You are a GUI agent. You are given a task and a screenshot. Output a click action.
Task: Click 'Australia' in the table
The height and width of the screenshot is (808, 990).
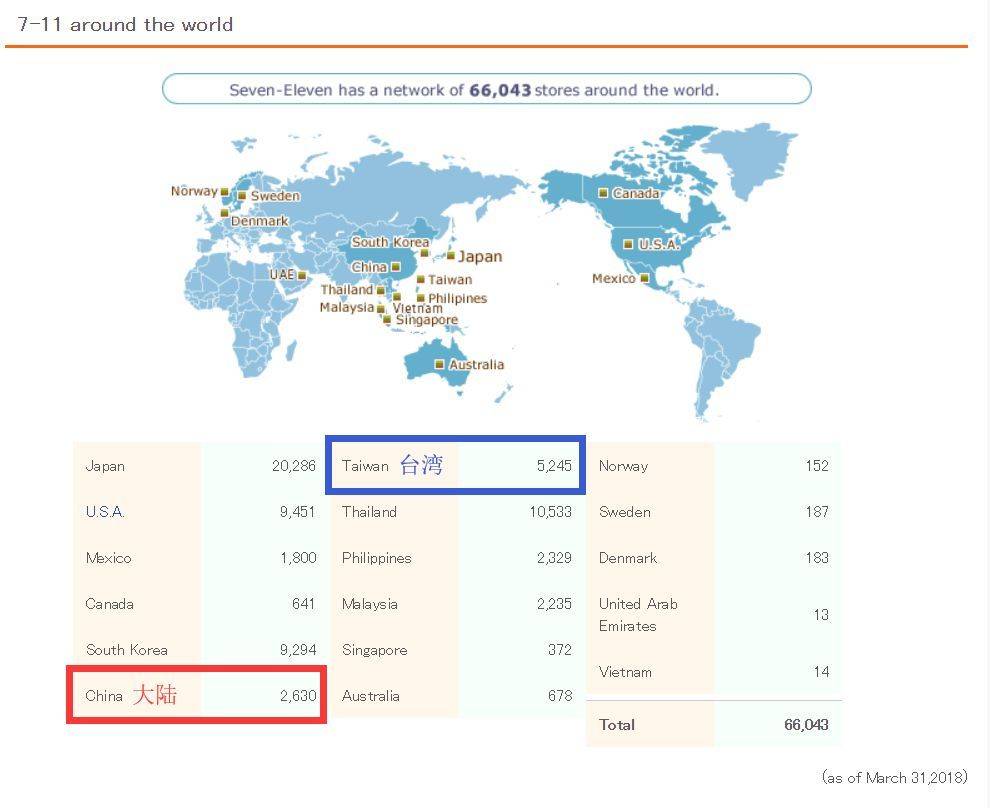click(371, 696)
